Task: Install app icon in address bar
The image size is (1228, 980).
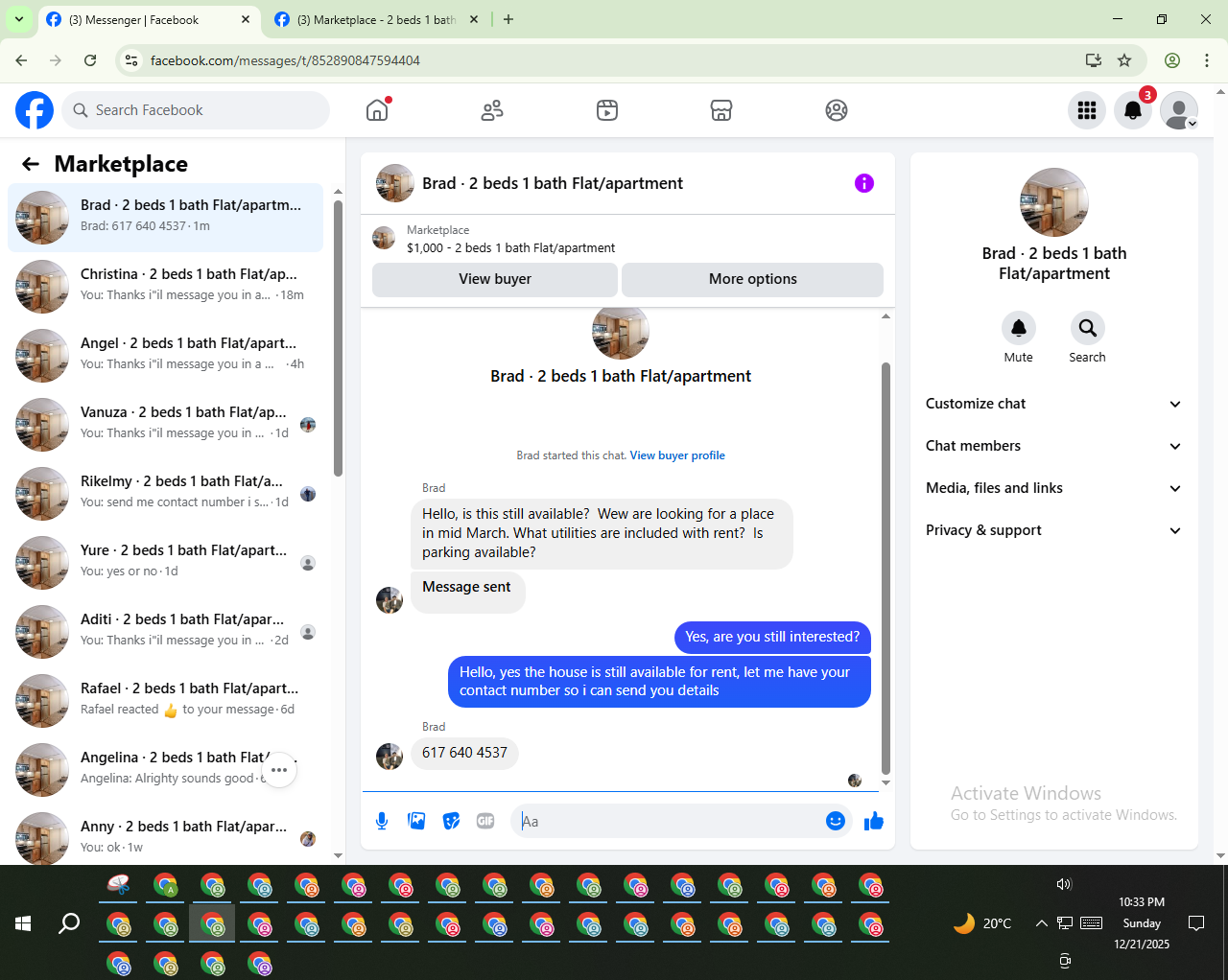Action: pos(1093,60)
